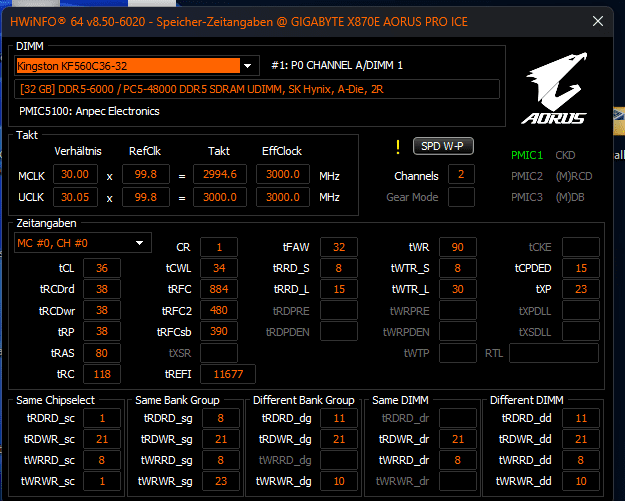The image size is (625, 501).
Task: Click the PMIC5100: Anpec Electronics text
Action: coord(89,111)
